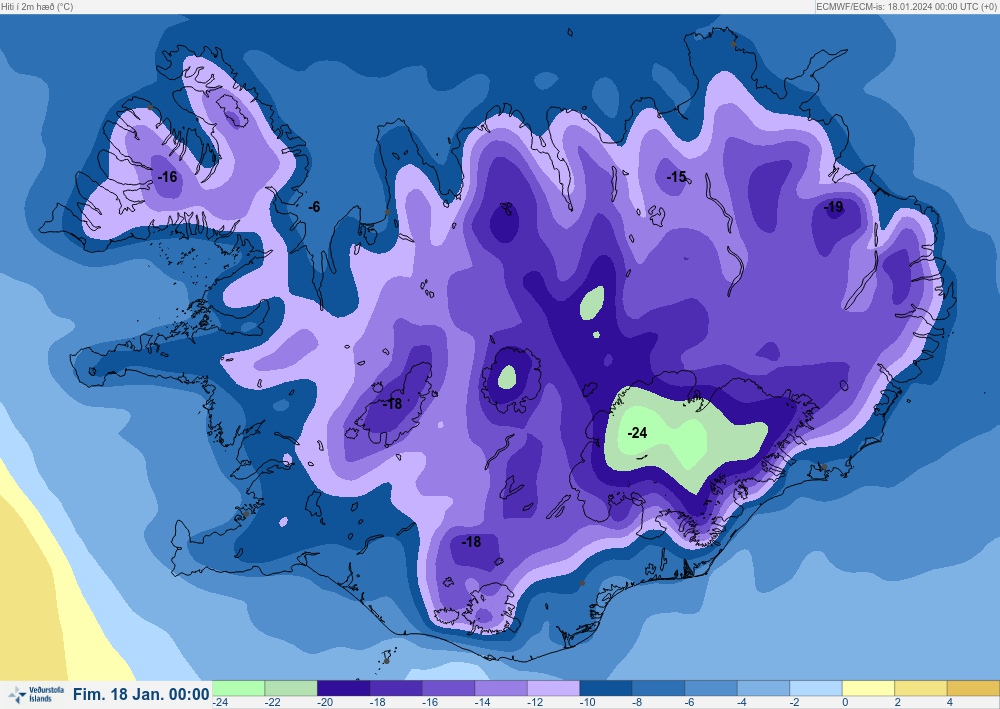Viewport: 1000px width, 709px height.
Task: Select the -14 to -12 legend swatch
Action: tap(501, 688)
